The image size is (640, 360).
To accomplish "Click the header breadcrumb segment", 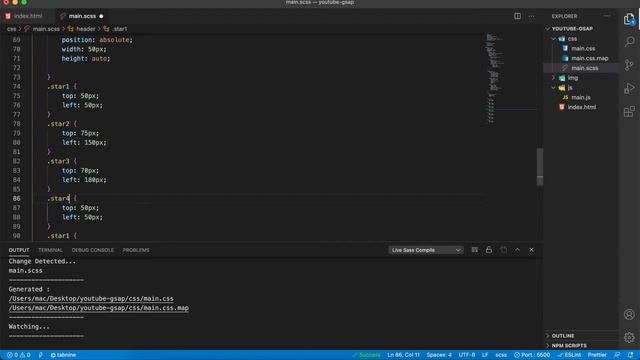I will pos(85,29).
